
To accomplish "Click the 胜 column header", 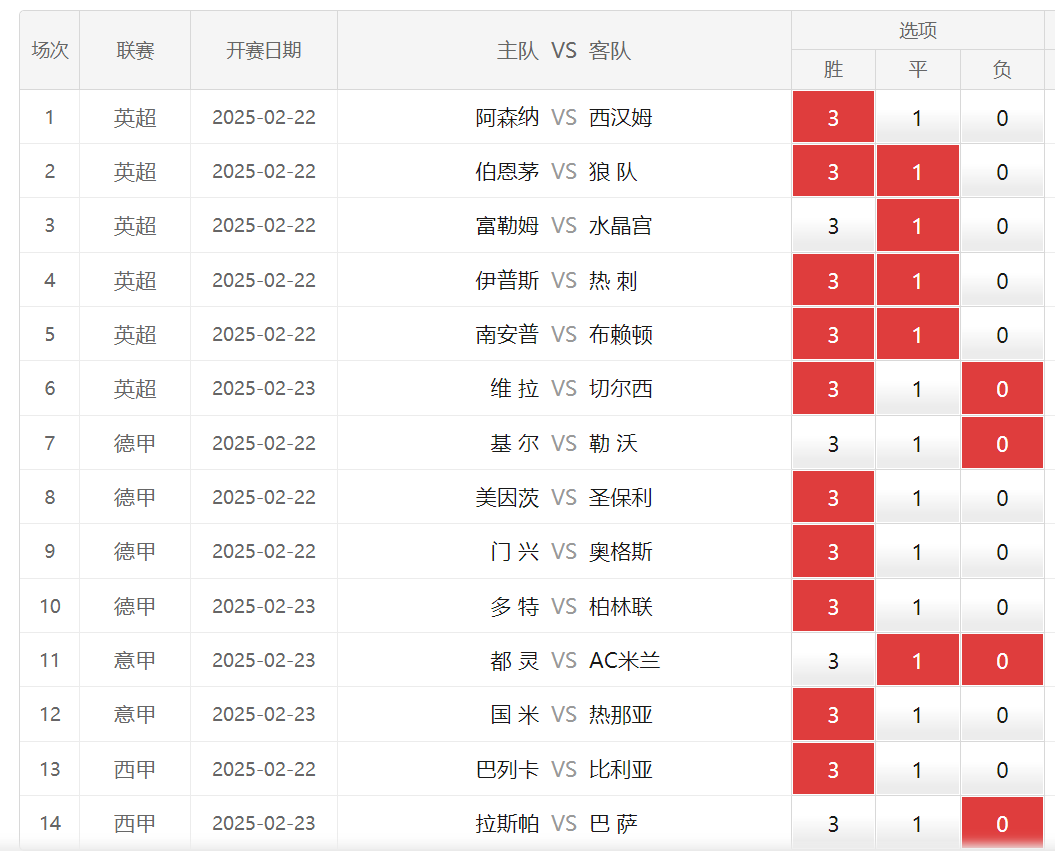I will [833, 69].
